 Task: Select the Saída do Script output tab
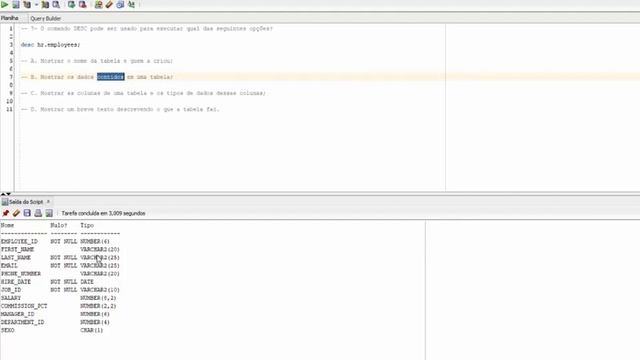point(26,202)
